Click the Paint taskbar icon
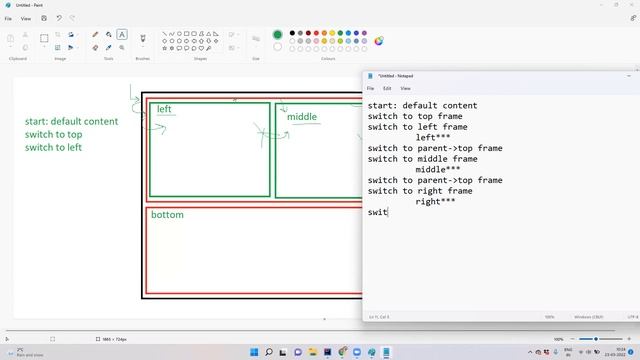This screenshot has width=640, height=360. point(371,352)
